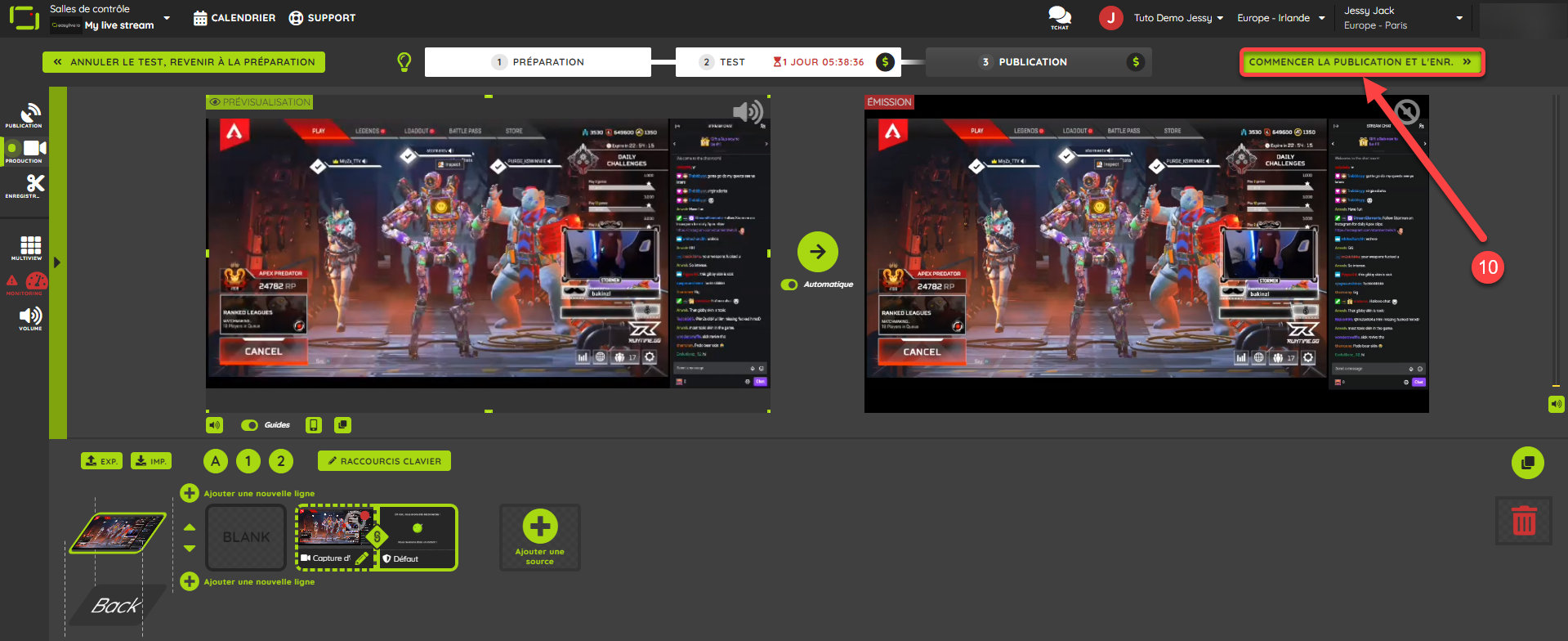The height and width of the screenshot is (641, 1568).
Task: Select scene 2 button
Action: [281, 461]
